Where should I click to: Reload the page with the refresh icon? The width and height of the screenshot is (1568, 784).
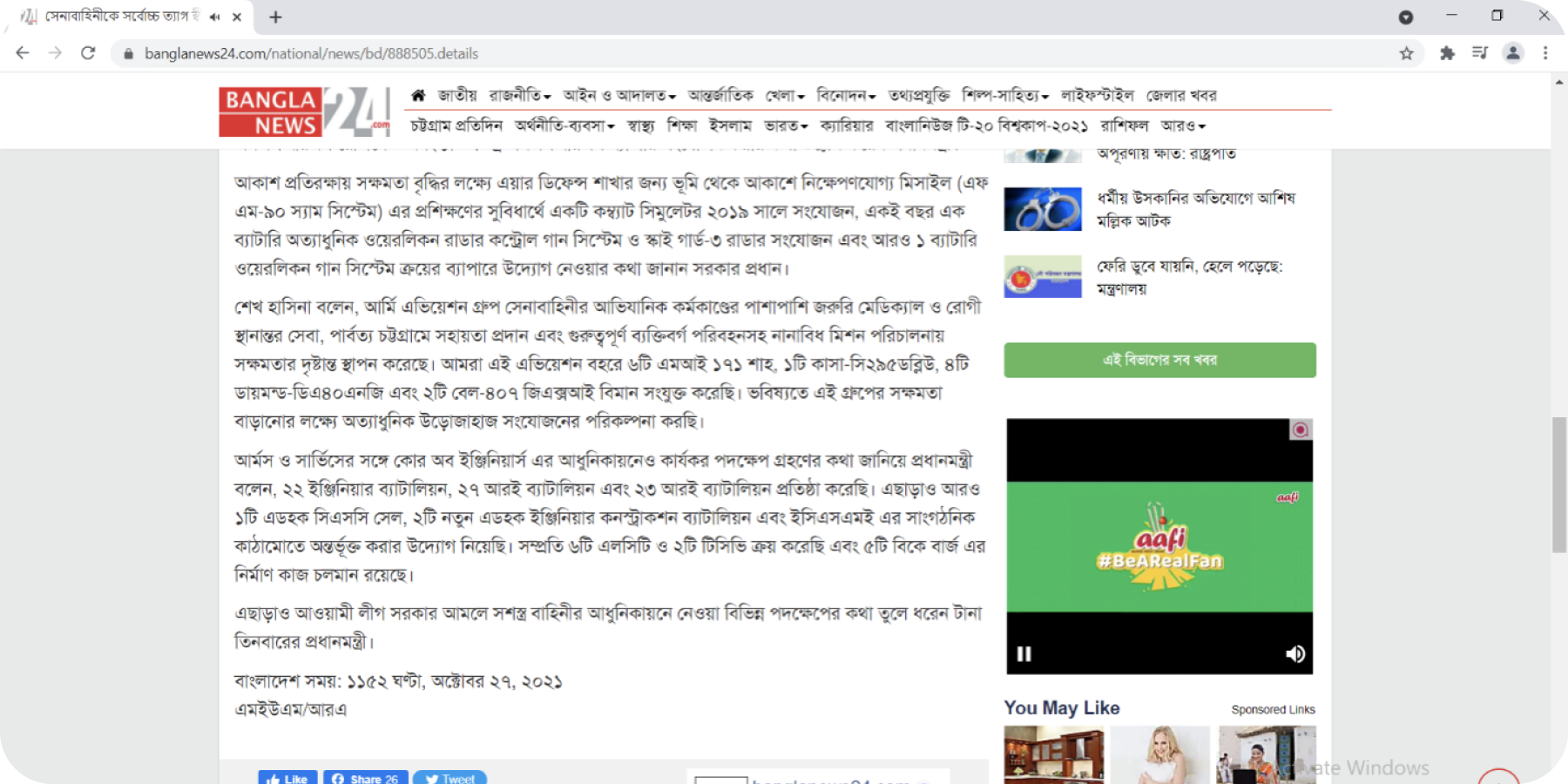click(88, 53)
